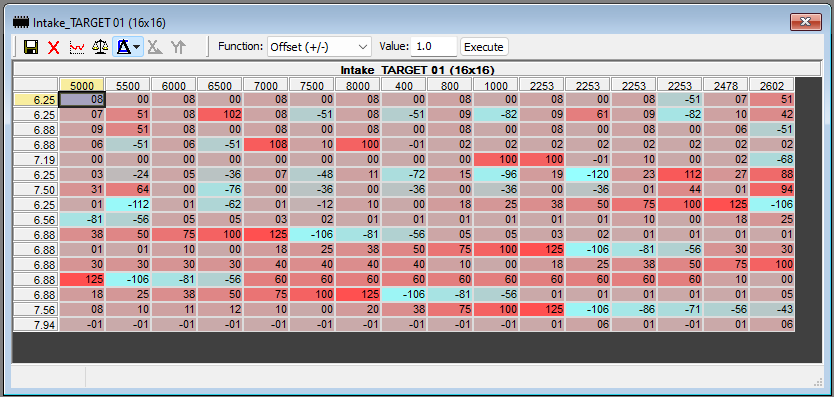Select the cell with value -71

(x=680, y=309)
